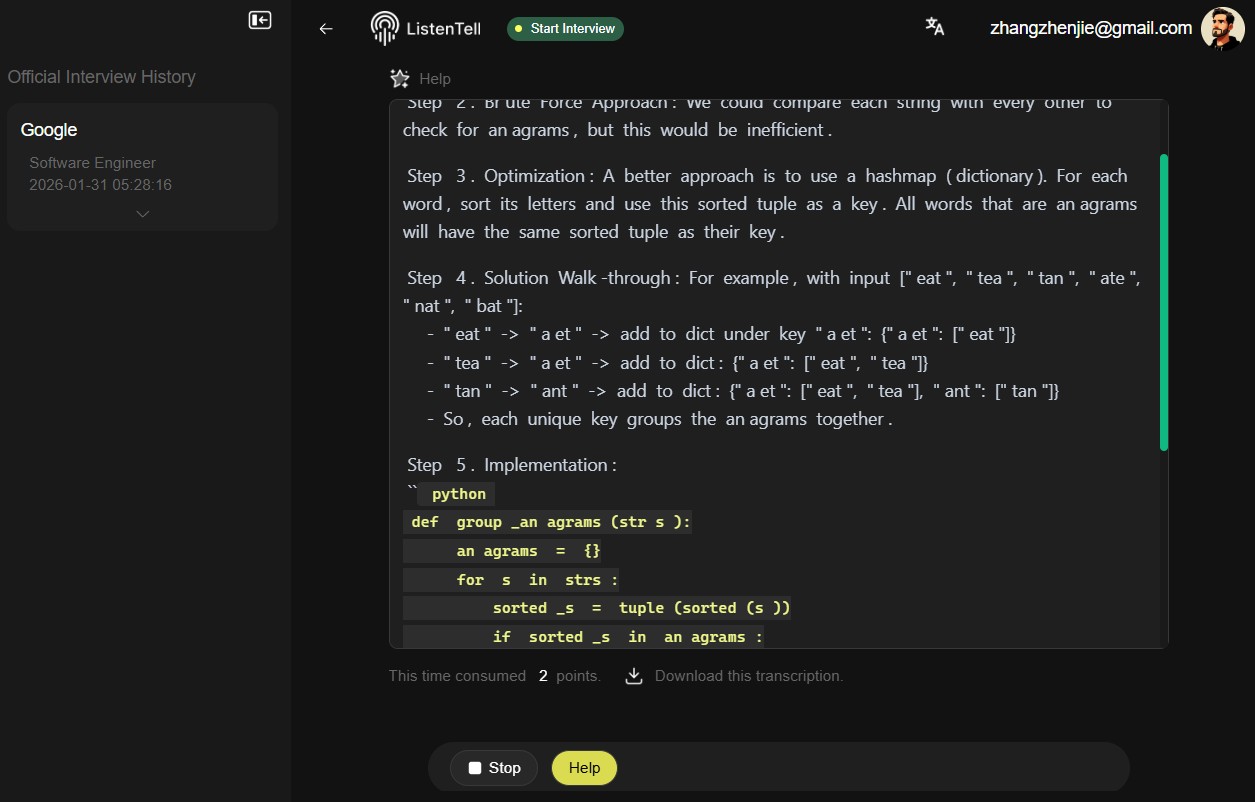This screenshot has height=802, width=1255.
Task: Click the Start Interview status badge
Action: pyautogui.click(x=565, y=29)
